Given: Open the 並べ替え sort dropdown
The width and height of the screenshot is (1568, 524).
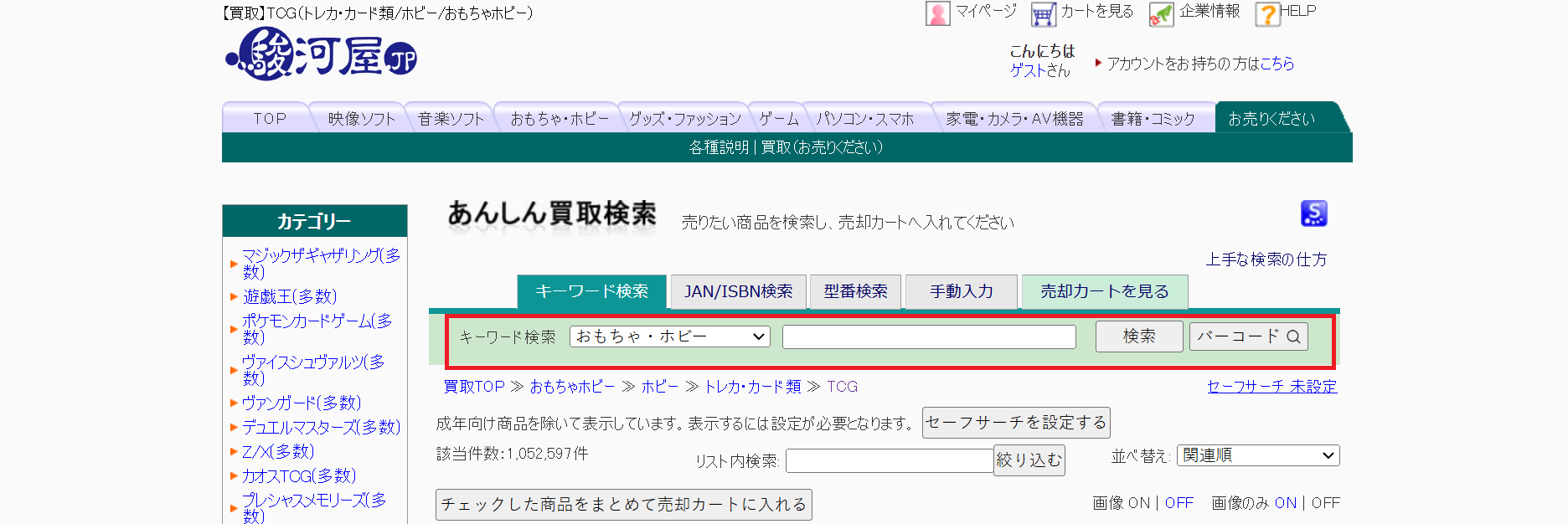Looking at the screenshot, I should point(1257,455).
